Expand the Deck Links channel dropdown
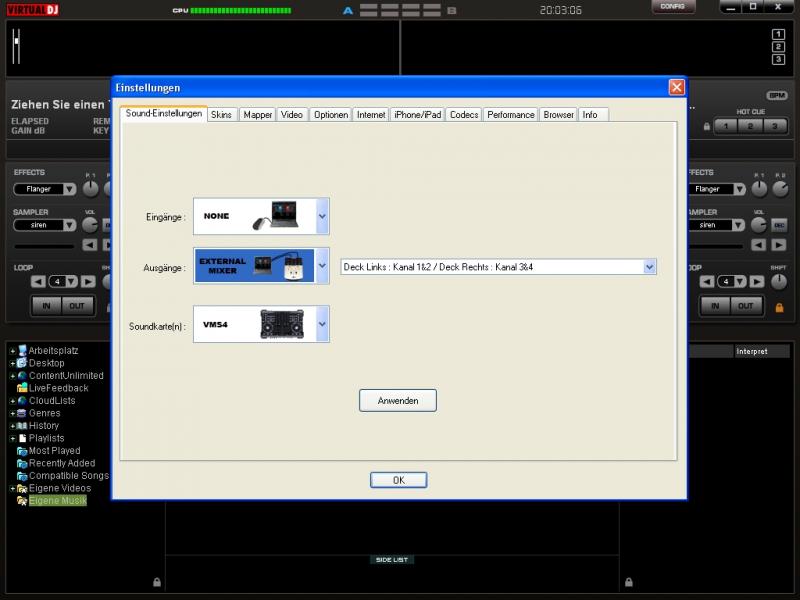Image resolution: width=800 pixels, height=600 pixels. coord(649,267)
